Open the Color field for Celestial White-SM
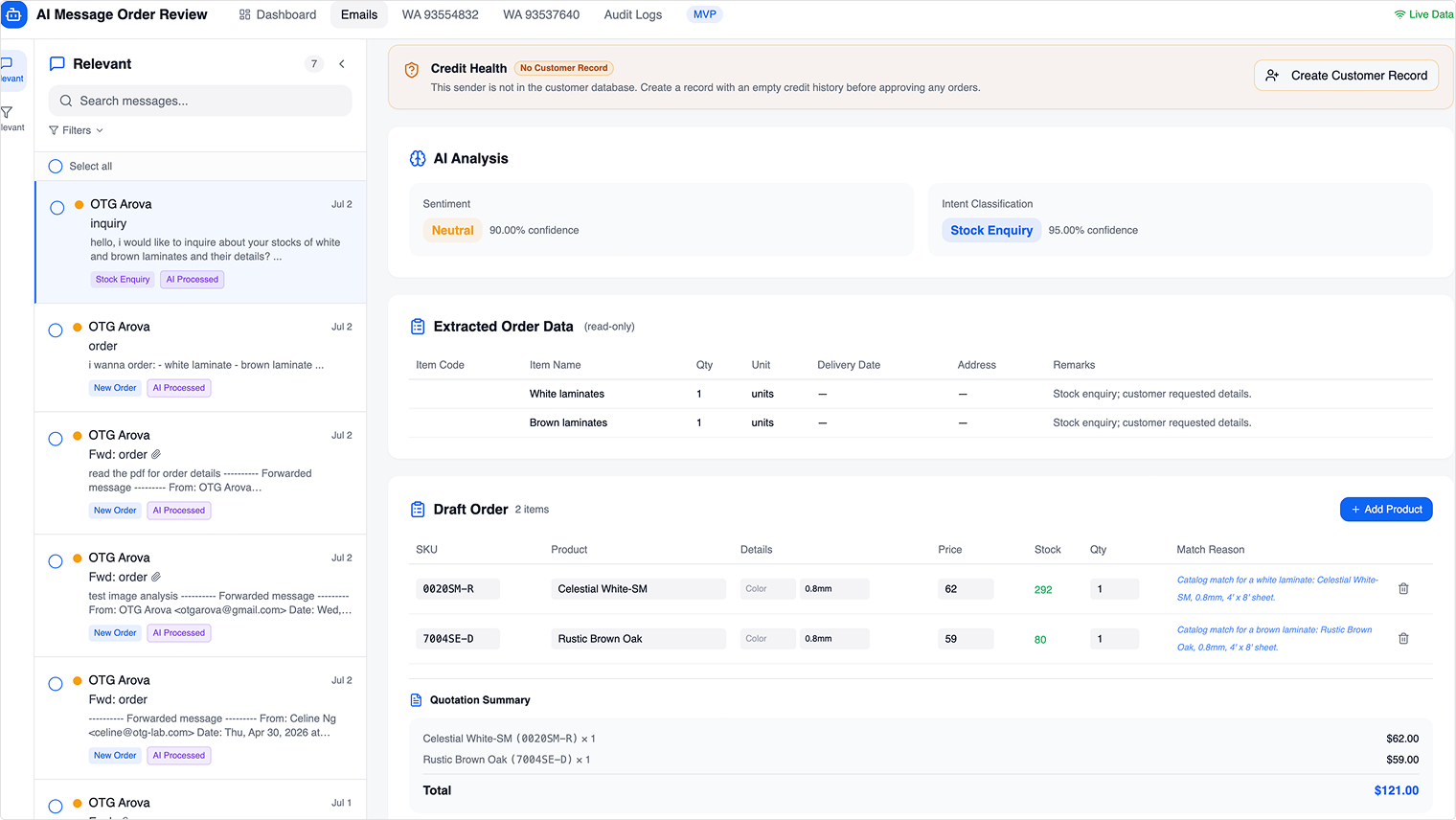This screenshot has height=820, width=1456. [767, 589]
